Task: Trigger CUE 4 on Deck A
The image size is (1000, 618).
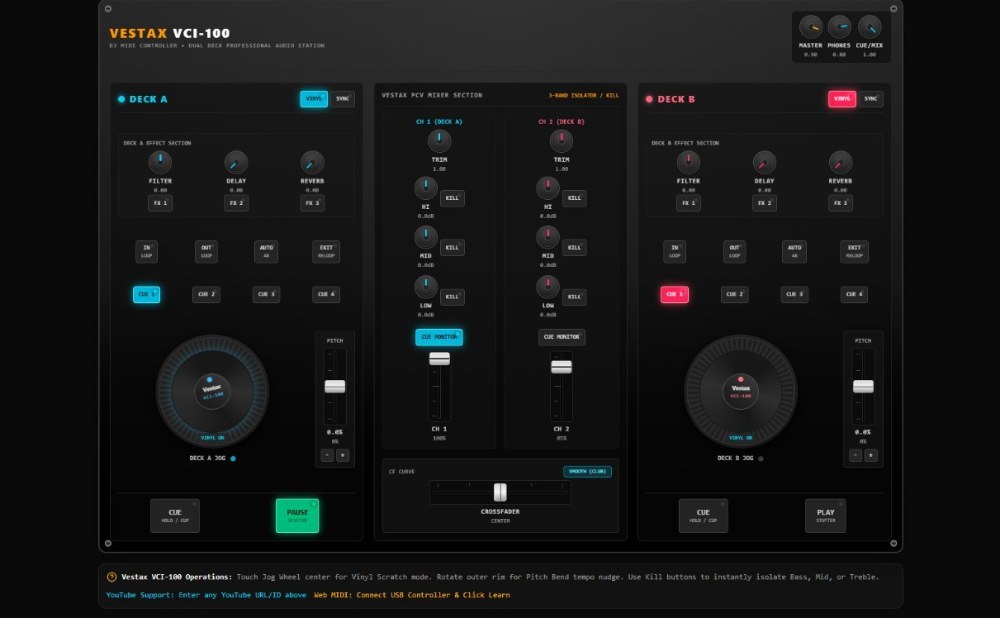Action: (x=326, y=294)
